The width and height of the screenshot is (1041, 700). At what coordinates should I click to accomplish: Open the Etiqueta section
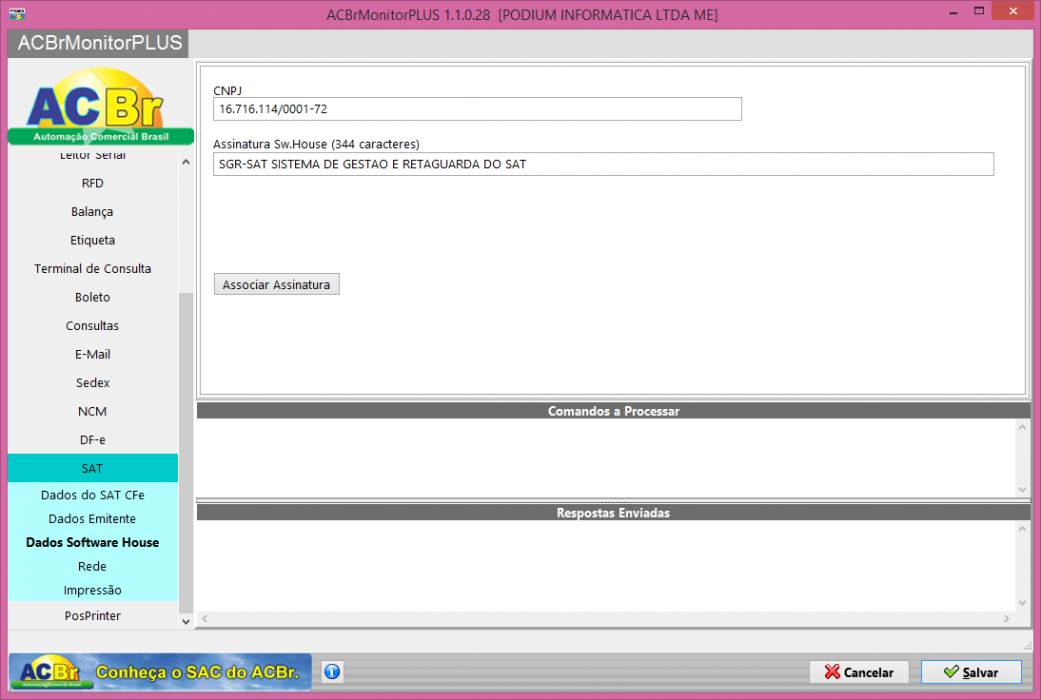pyautogui.click(x=92, y=240)
